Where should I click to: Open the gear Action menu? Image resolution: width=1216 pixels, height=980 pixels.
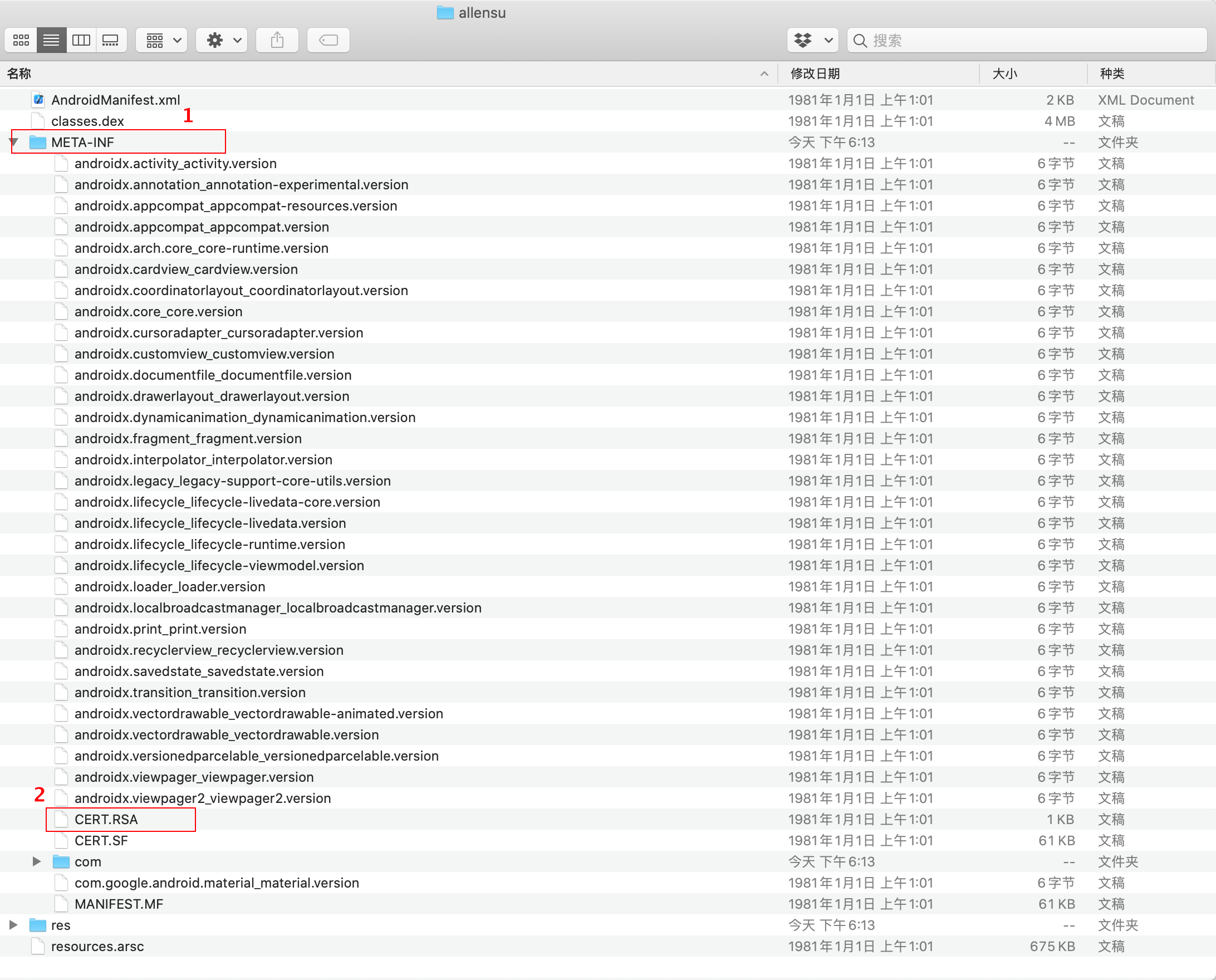pos(222,40)
